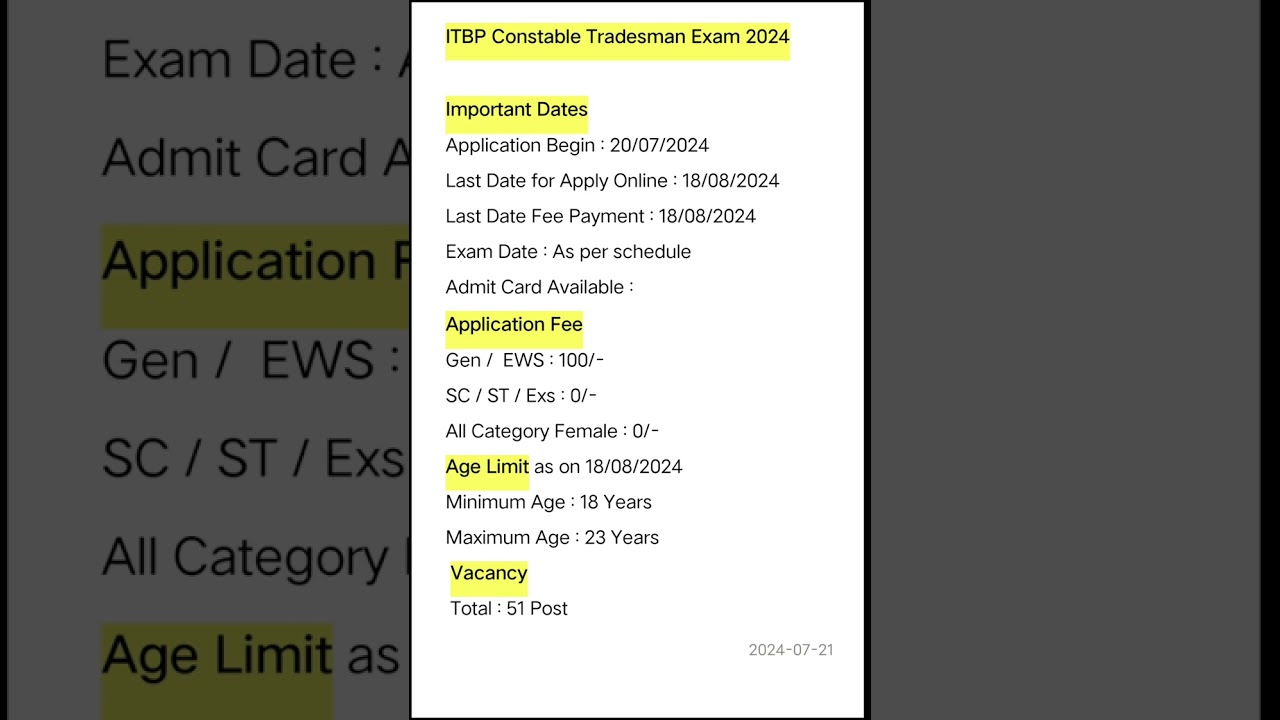
Task: Click the title 'ITBP Constable Tradesman Exam 2024'
Action: click(617, 37)
